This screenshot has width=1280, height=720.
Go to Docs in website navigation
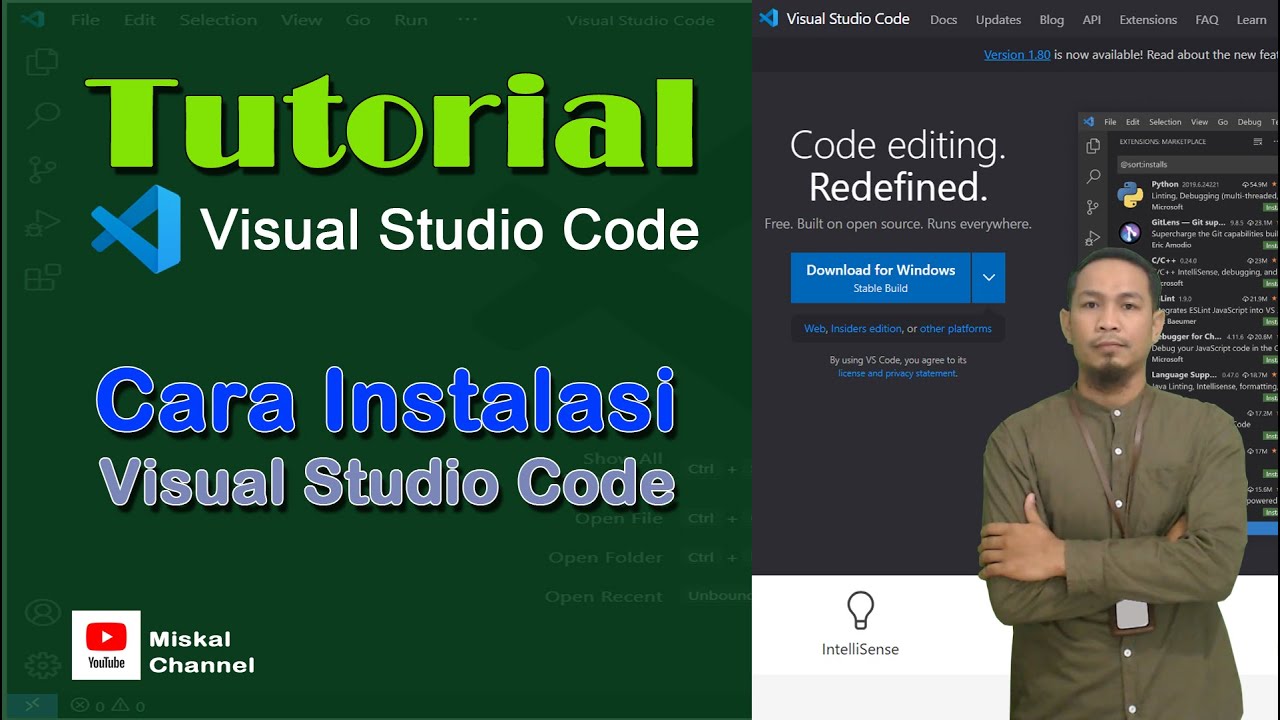click(943, 20)
